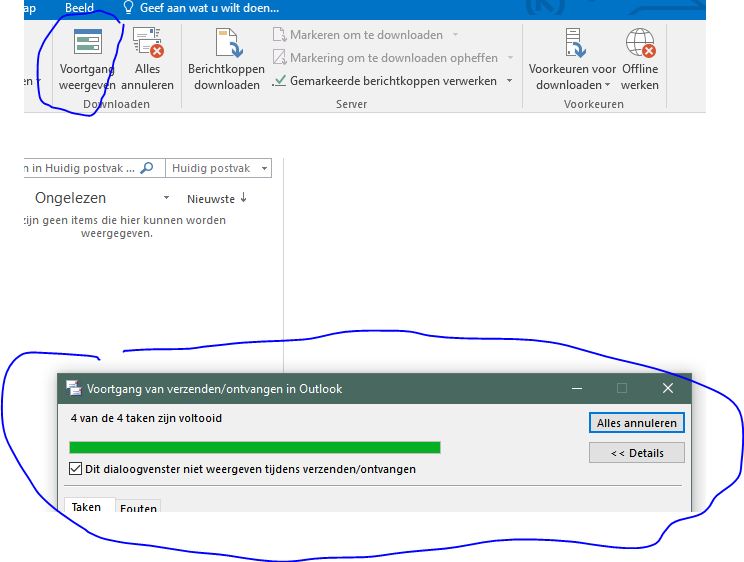Open the Ongelezen filter dropdown
The width and height of the screenshot is (744, 562).
coord(164,199)
